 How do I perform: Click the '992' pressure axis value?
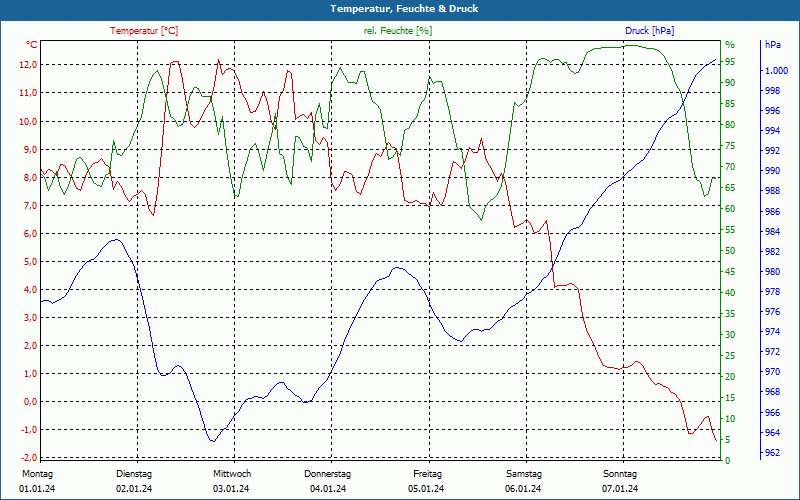point(770,151)
